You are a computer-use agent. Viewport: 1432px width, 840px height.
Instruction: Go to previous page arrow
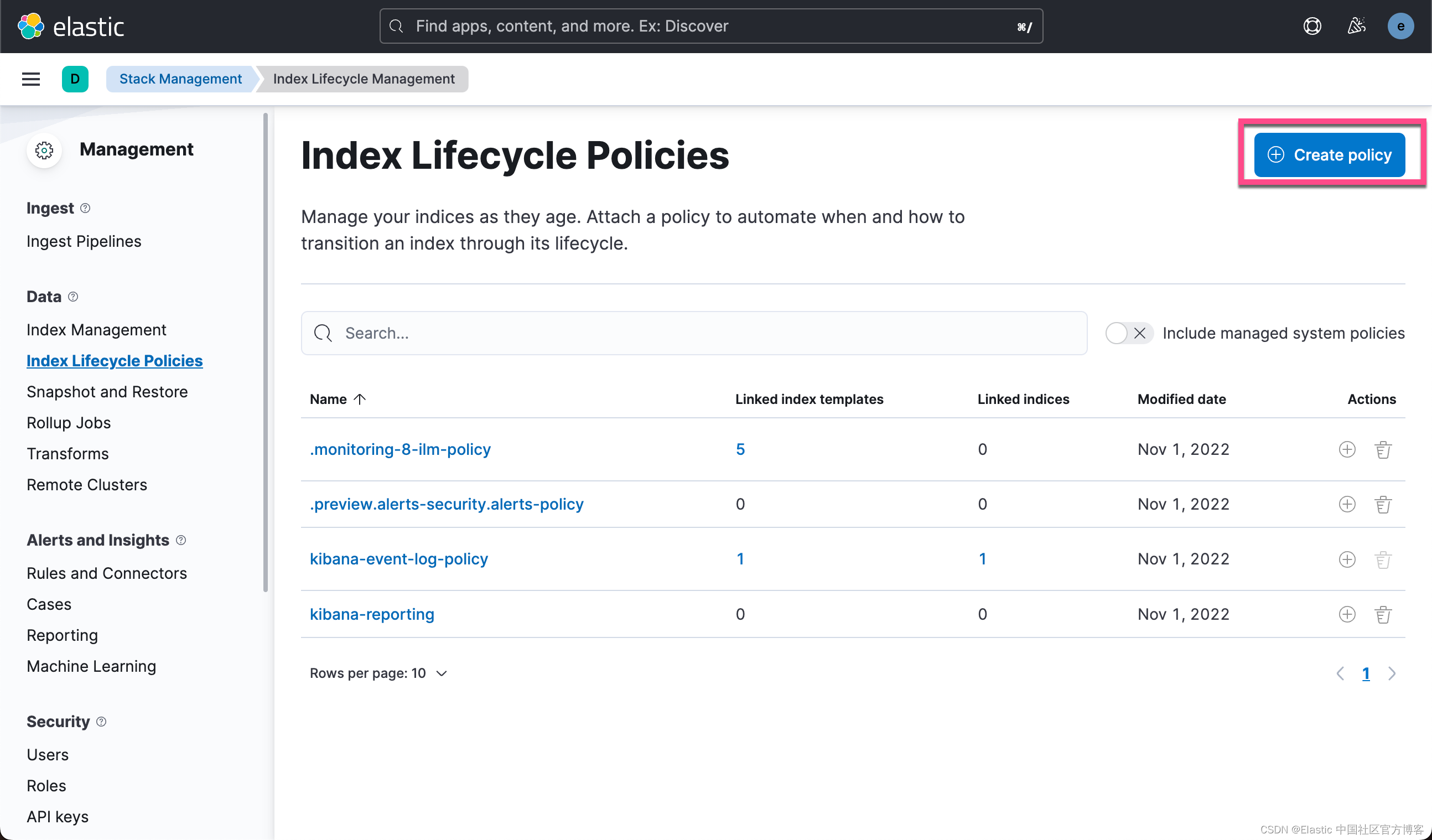tap(1340, 673)
